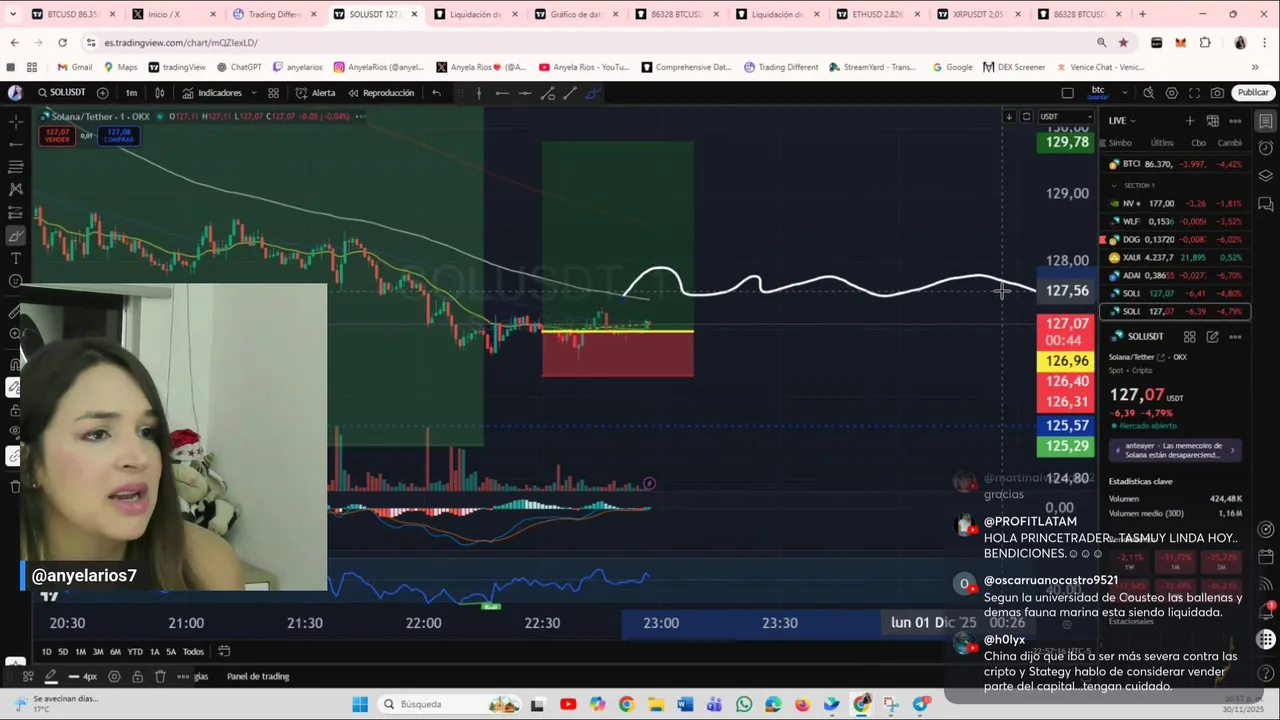
Task: Collapse SECTION 1 in the watchlist
Action: (1115, 185)
